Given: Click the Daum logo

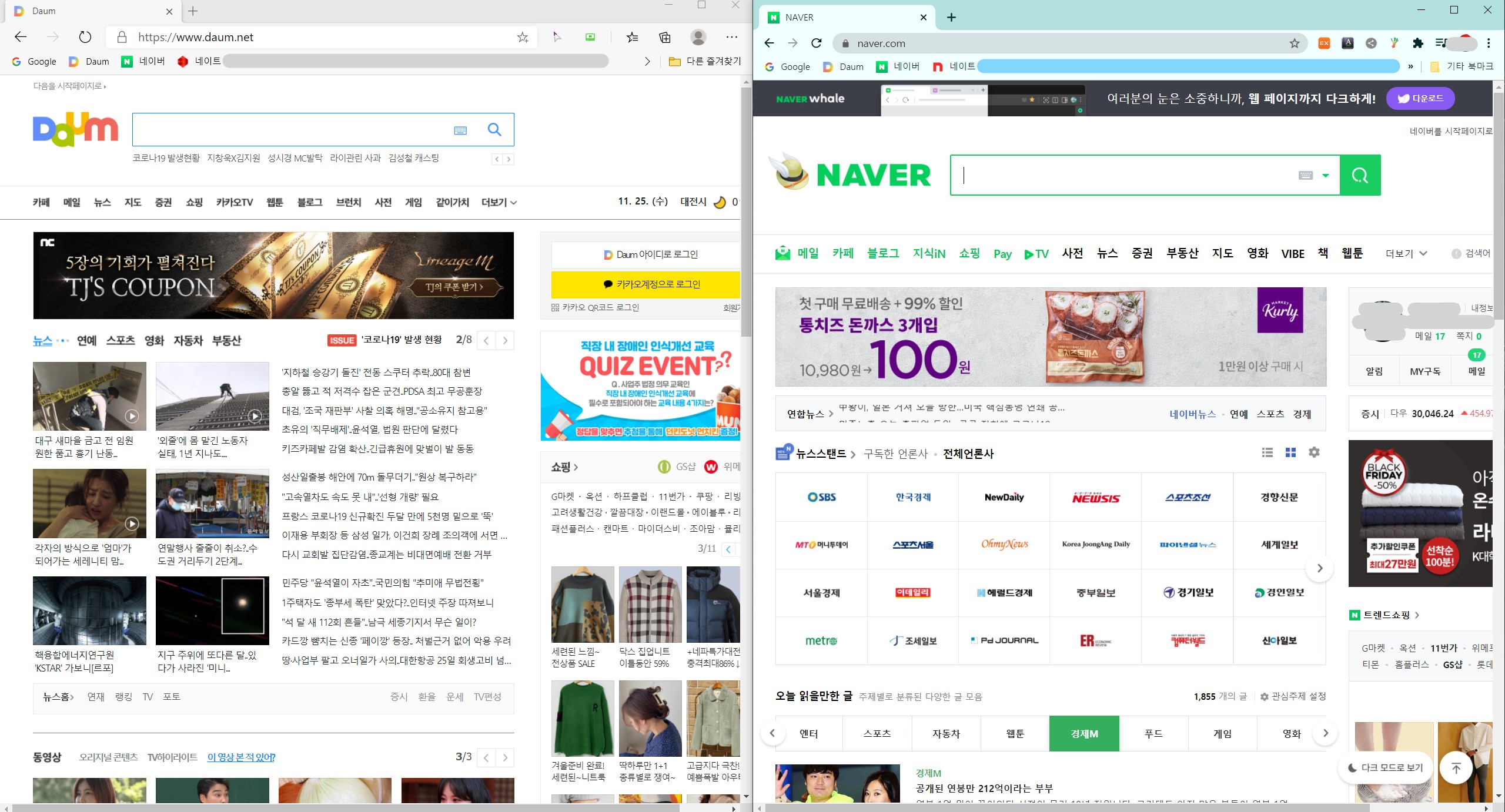Looking at the screenshot, I should tap(75, 129).
